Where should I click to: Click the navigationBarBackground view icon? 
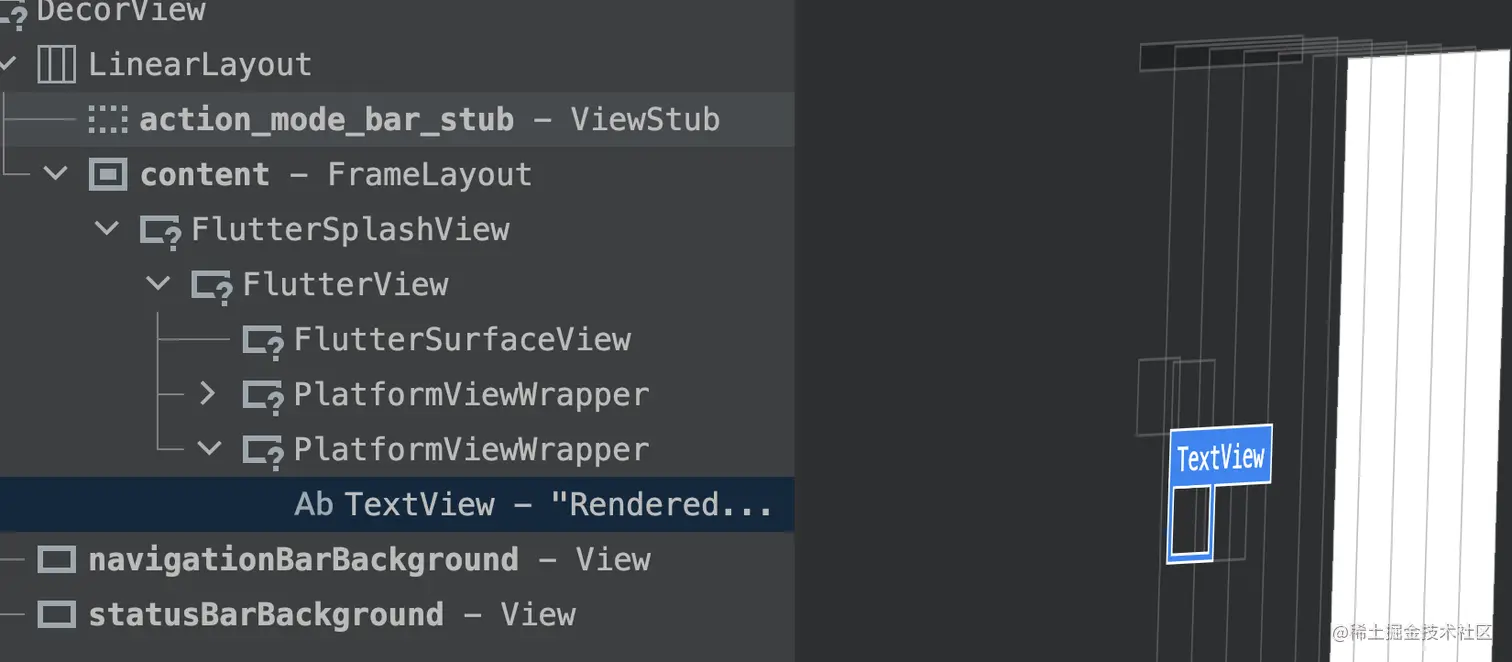coord(56,560)
